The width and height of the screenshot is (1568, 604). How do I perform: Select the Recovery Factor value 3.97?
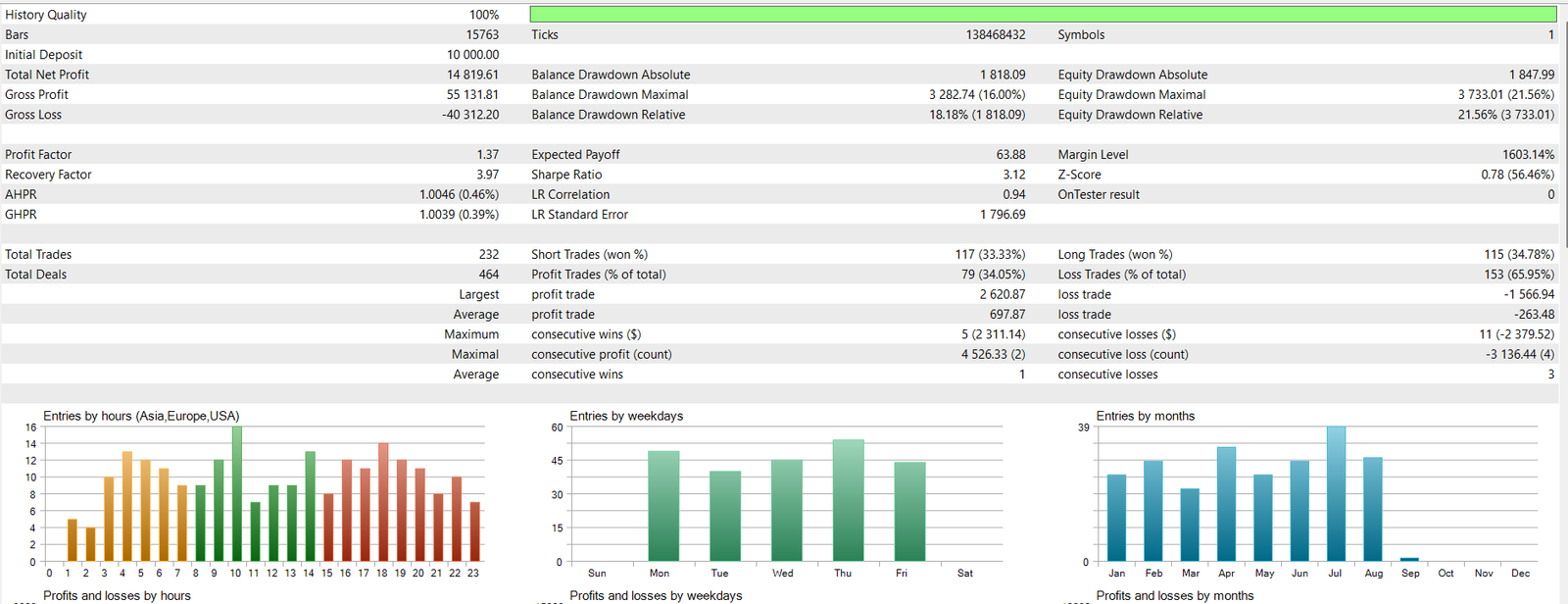pyautogui.click(x=488, y=175)
